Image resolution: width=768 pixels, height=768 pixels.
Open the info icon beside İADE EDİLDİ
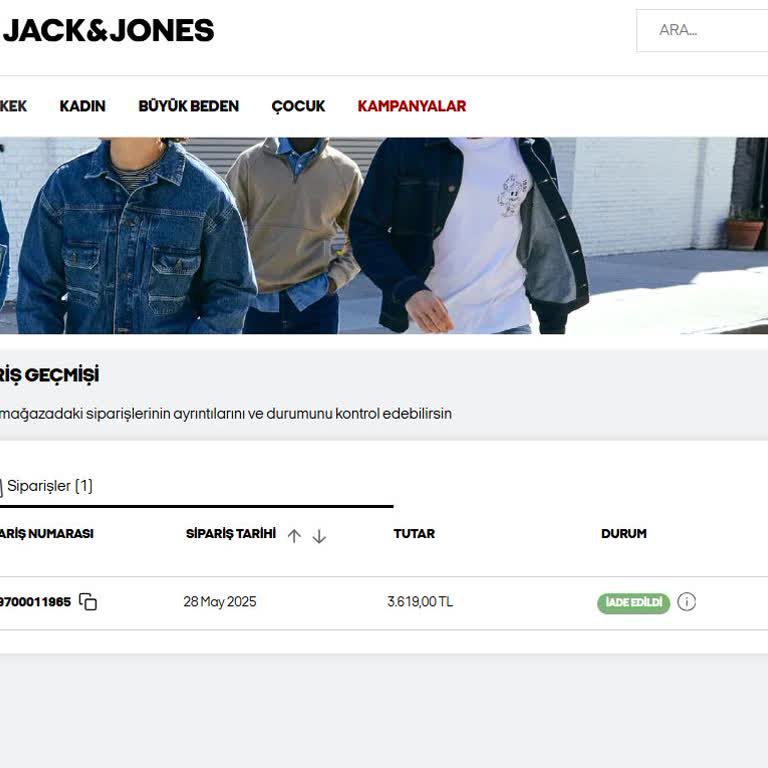686,601
